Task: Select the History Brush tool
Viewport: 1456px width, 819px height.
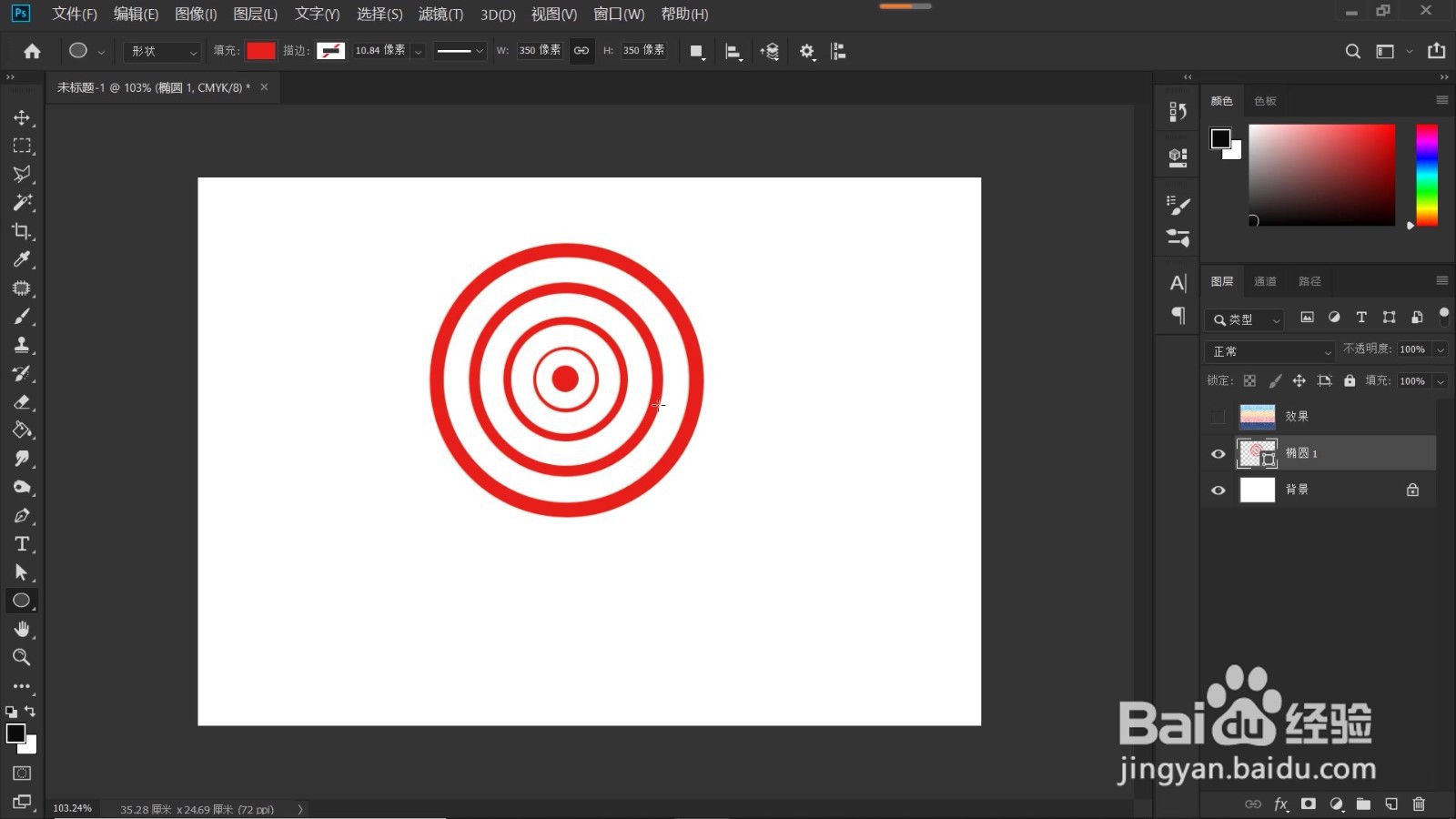Action: tap(22, 373)
